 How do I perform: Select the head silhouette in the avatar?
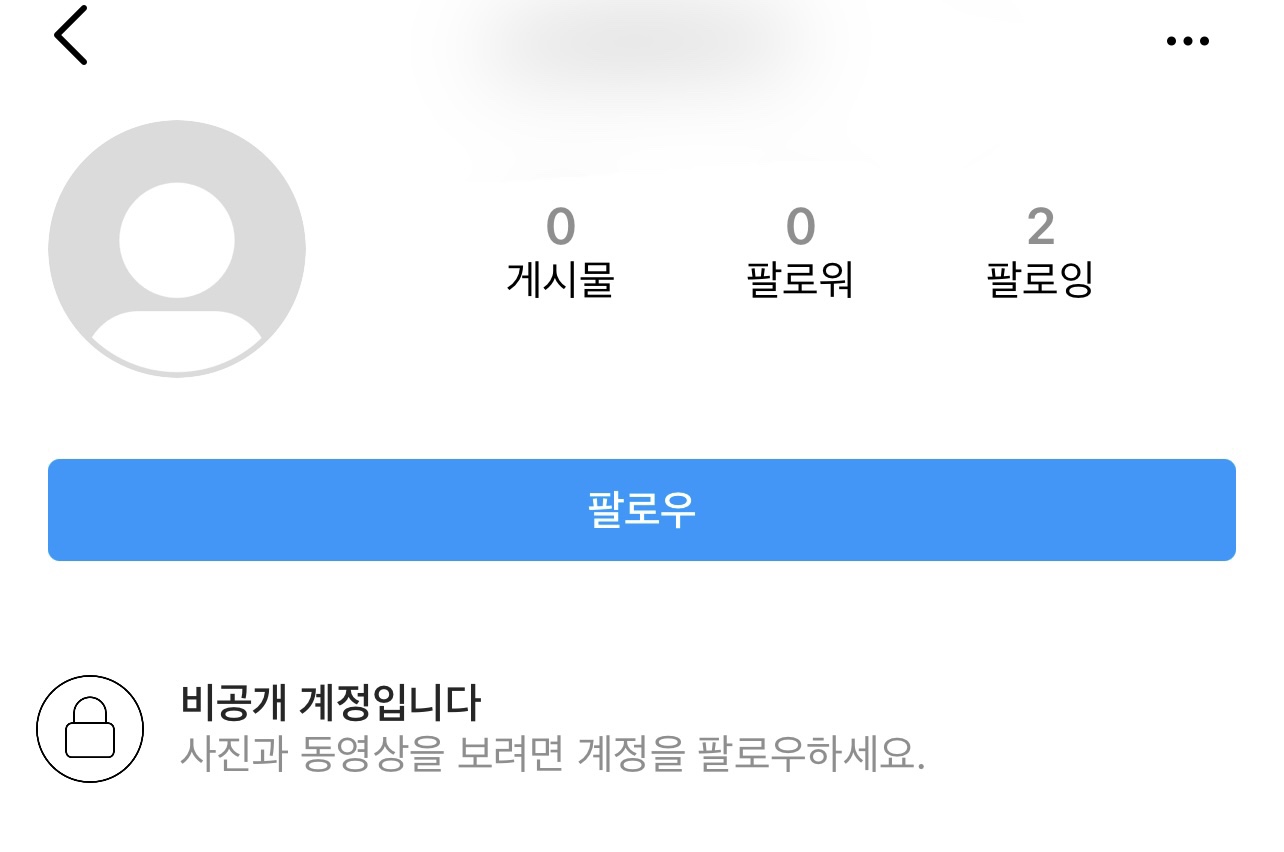click(177, 240)
